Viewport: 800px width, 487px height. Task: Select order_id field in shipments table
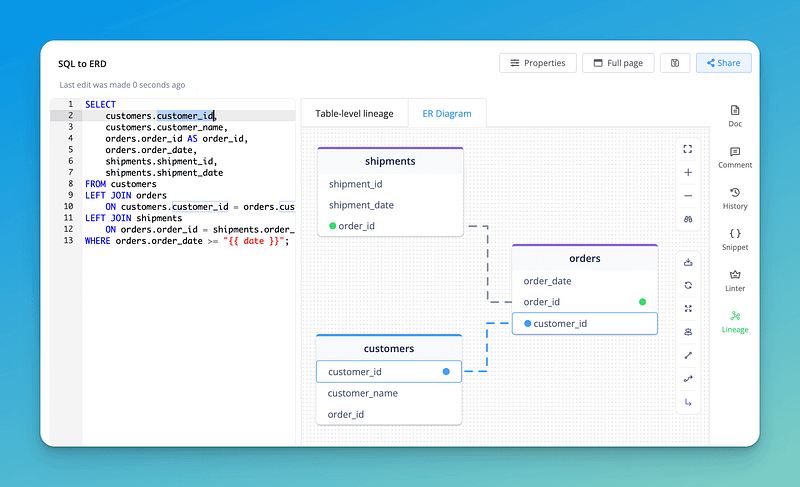390,226
